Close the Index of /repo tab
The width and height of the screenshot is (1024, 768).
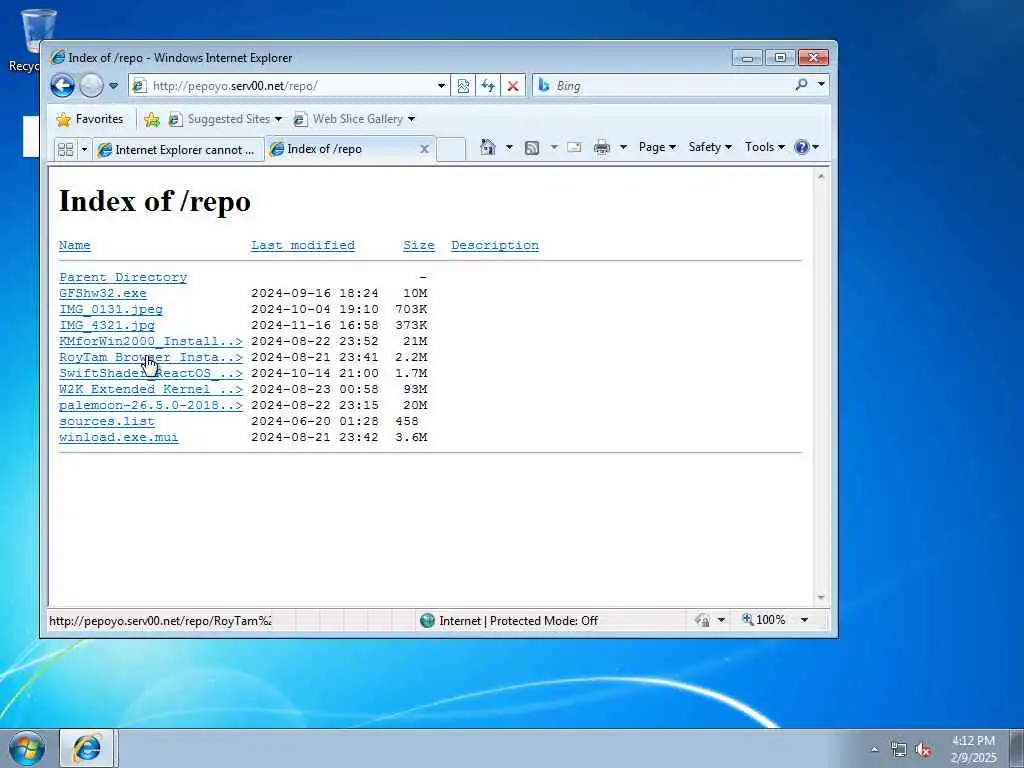[x=424, y=149]
